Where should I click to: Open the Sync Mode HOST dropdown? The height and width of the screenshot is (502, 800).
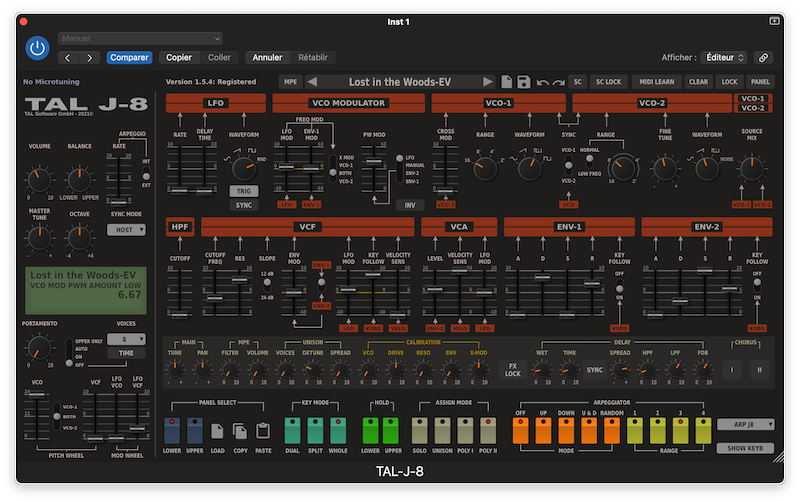[126, 230]
